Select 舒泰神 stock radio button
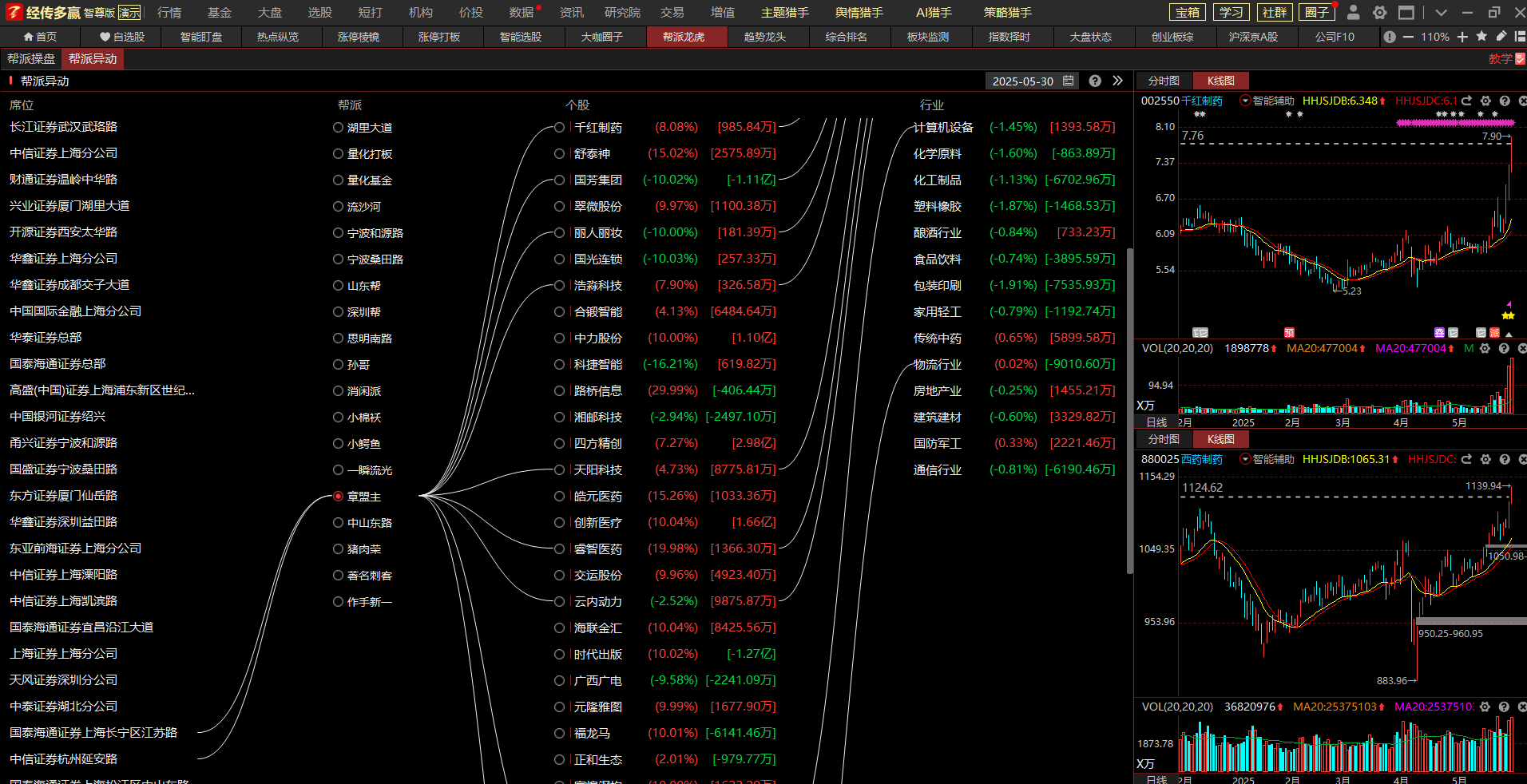 559,154
